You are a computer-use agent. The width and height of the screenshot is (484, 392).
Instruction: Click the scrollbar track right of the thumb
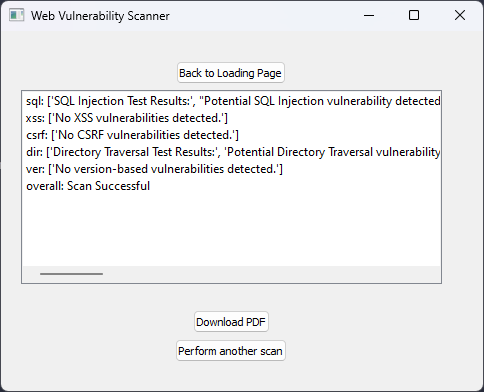(x=267, y=274)
